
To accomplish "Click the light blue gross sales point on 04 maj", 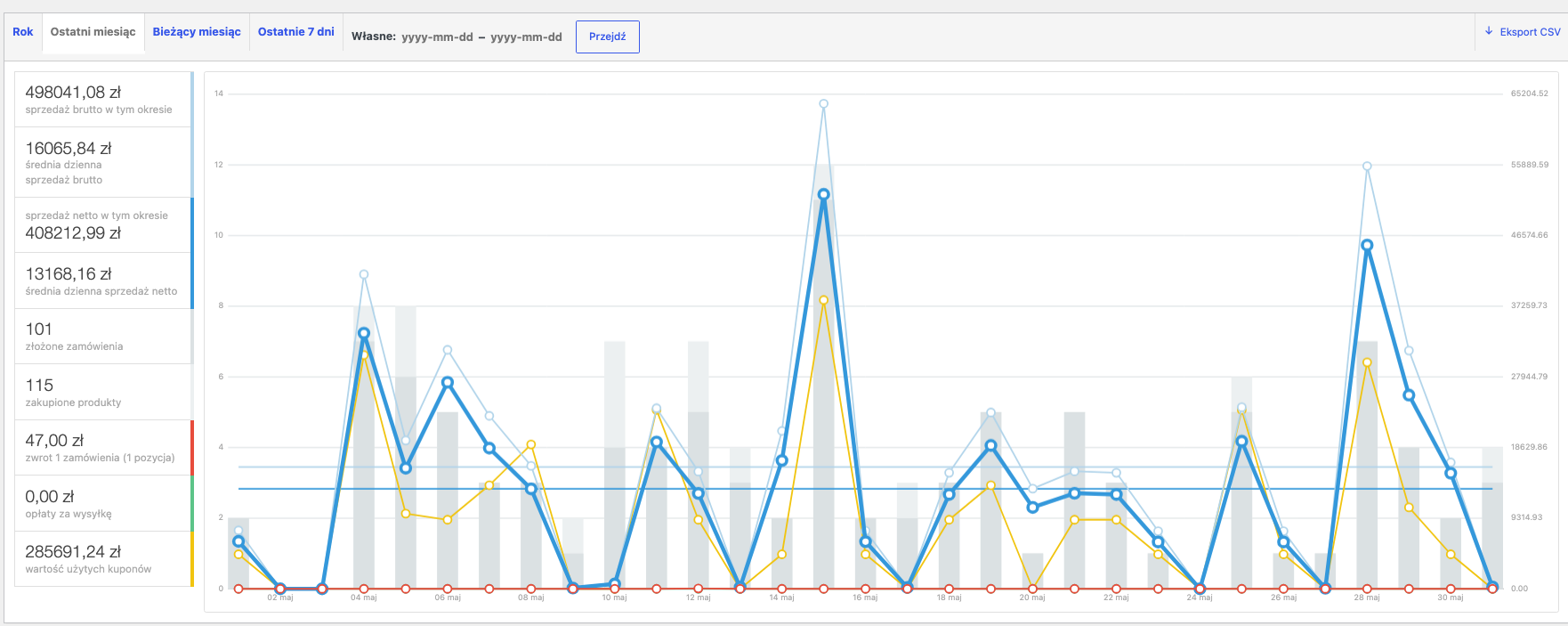I will tap(364, 274).
